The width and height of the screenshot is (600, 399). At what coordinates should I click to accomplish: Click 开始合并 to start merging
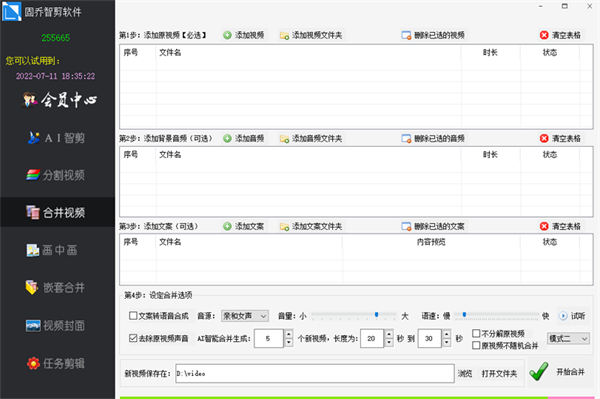(x=571, y=372)
